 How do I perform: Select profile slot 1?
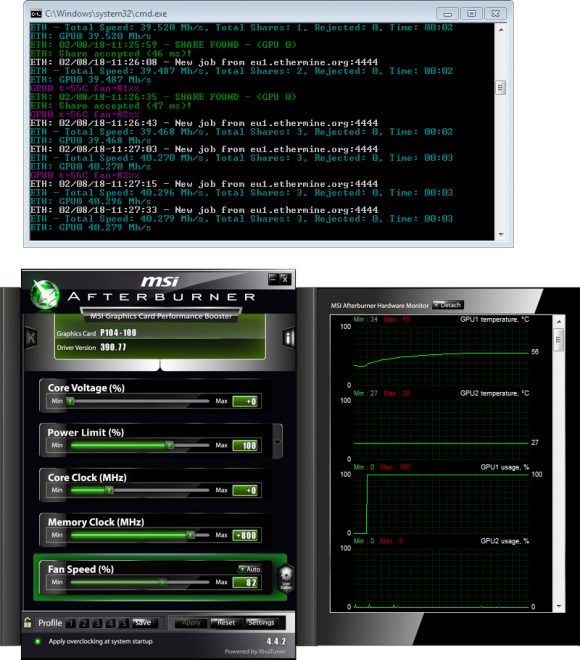coord(71,623)
